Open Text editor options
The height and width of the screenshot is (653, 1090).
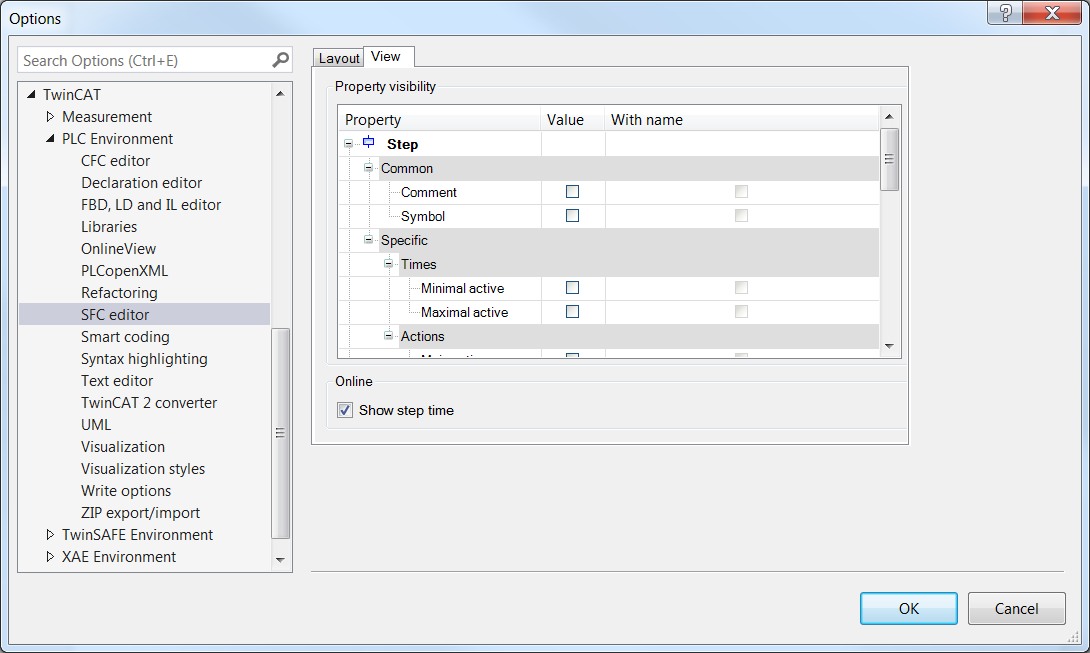[x=117, y=380]
